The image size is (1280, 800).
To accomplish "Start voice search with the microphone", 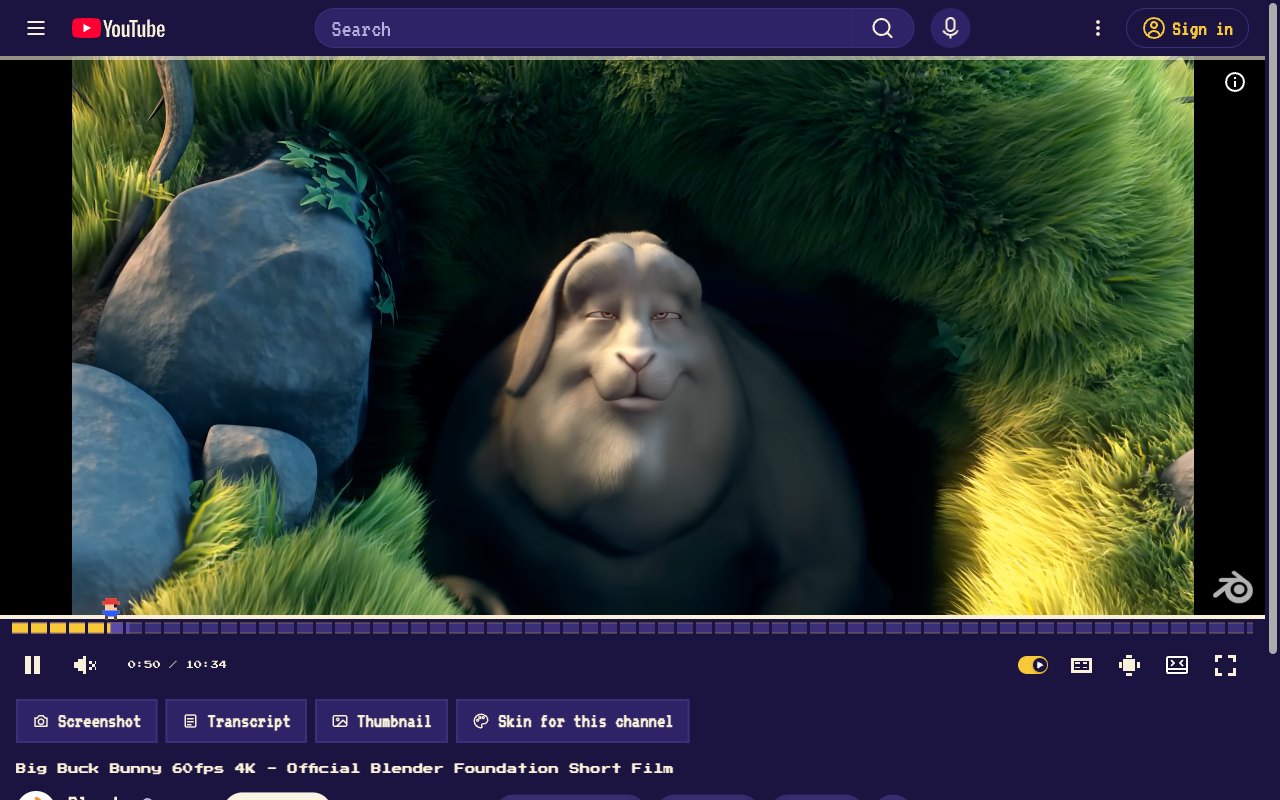I will pos(950,28).
